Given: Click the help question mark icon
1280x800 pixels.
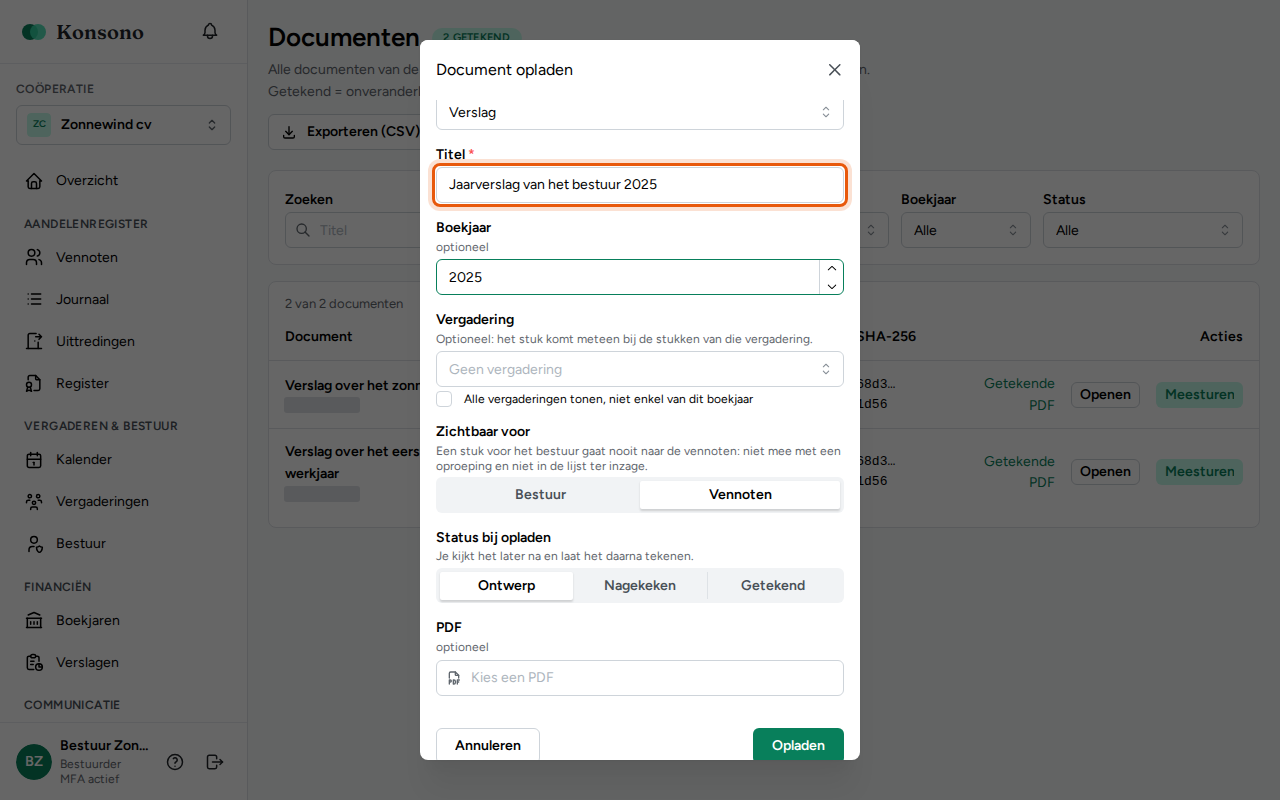Looking at the screenshot, I should pos(175,762).
